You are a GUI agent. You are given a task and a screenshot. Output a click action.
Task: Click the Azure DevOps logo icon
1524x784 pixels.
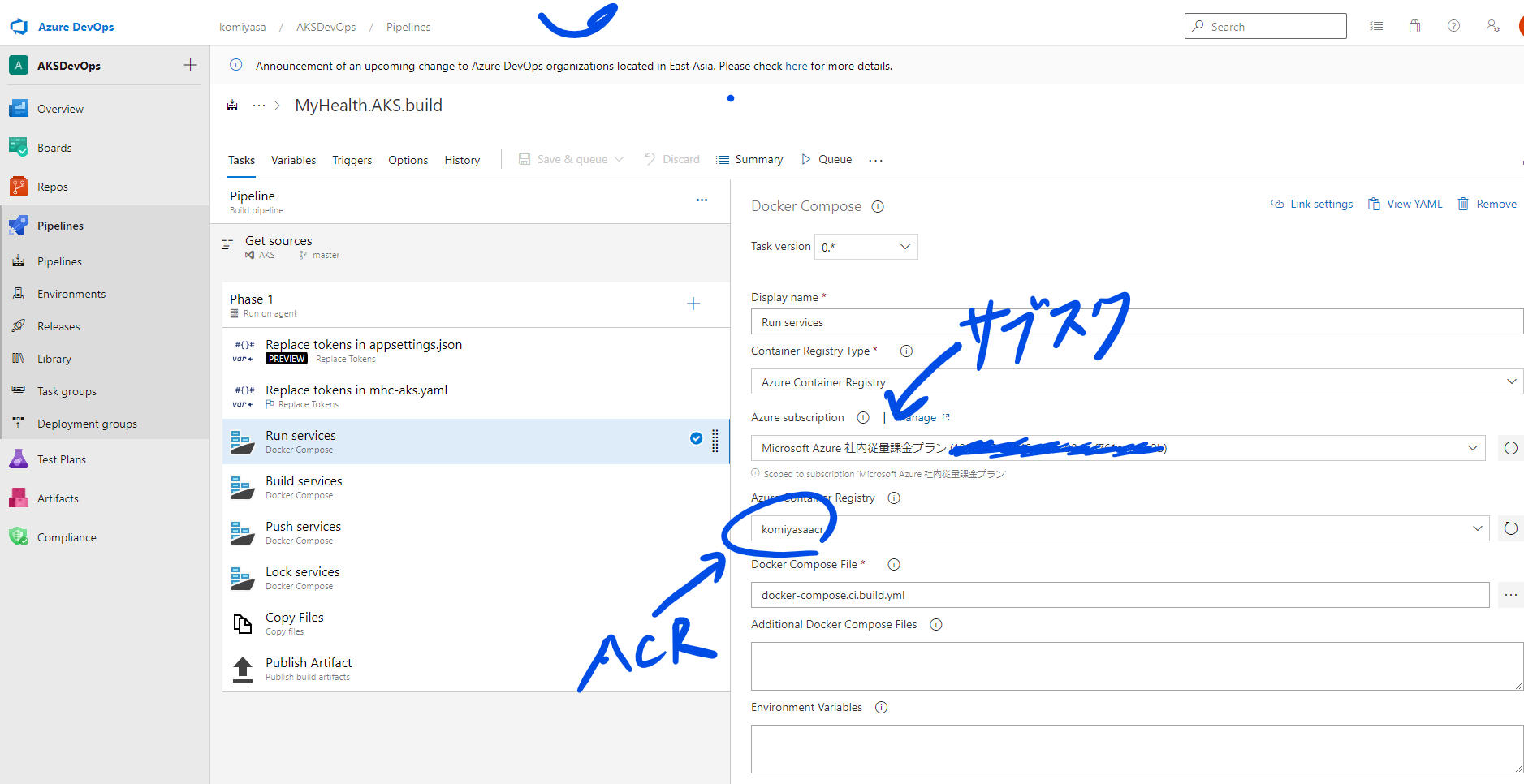pos(19,27)
